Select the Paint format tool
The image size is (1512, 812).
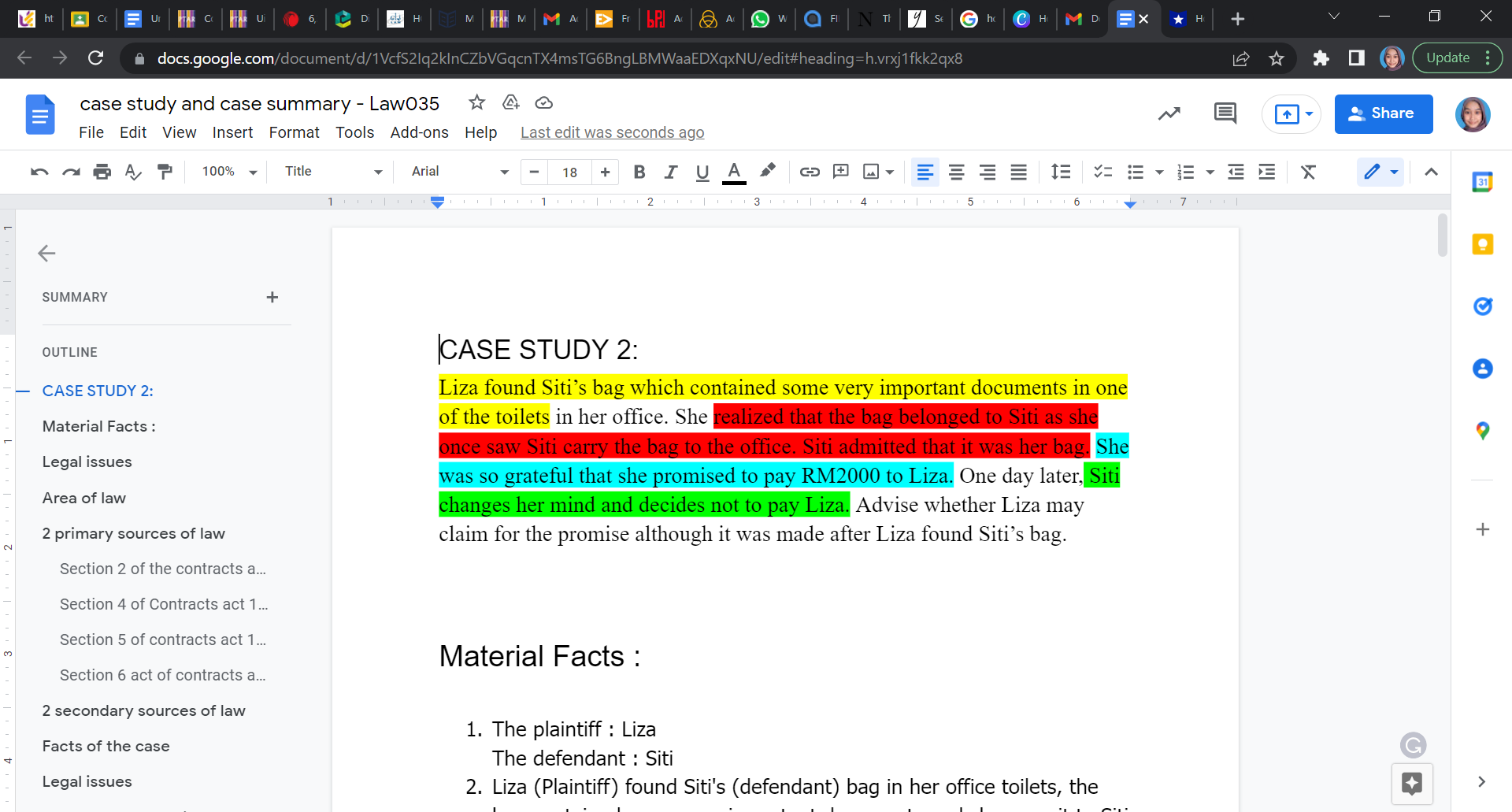[165, 172]
